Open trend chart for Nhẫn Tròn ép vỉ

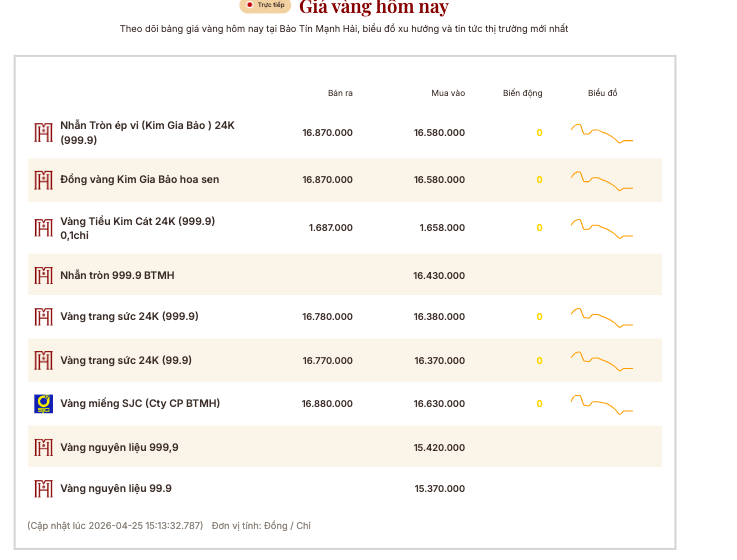(602, 133)
